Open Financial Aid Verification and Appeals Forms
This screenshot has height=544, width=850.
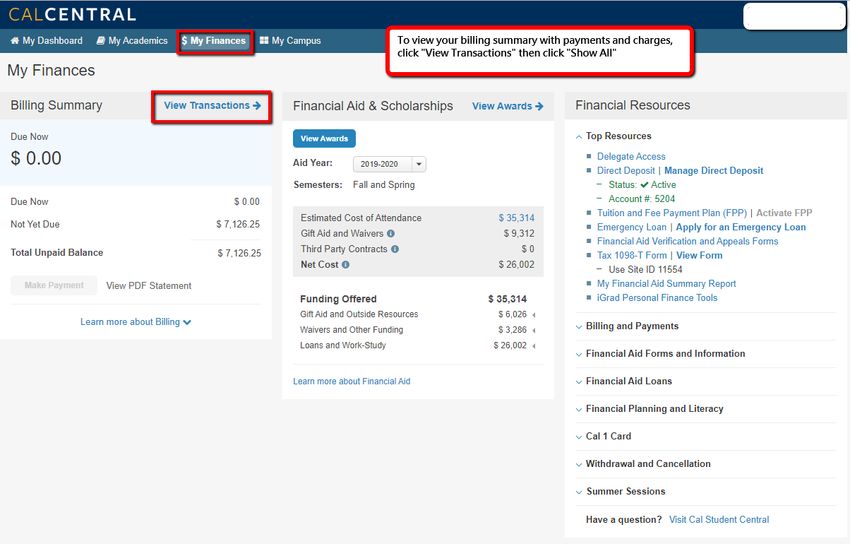click(687, 241)
